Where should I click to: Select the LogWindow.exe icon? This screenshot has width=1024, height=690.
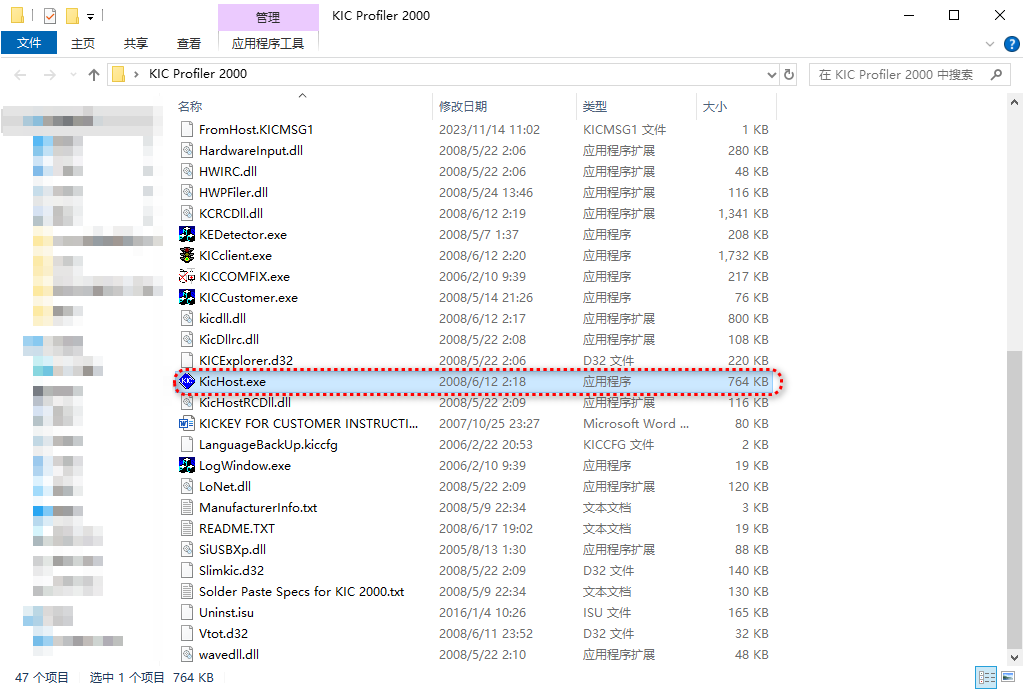186,465
